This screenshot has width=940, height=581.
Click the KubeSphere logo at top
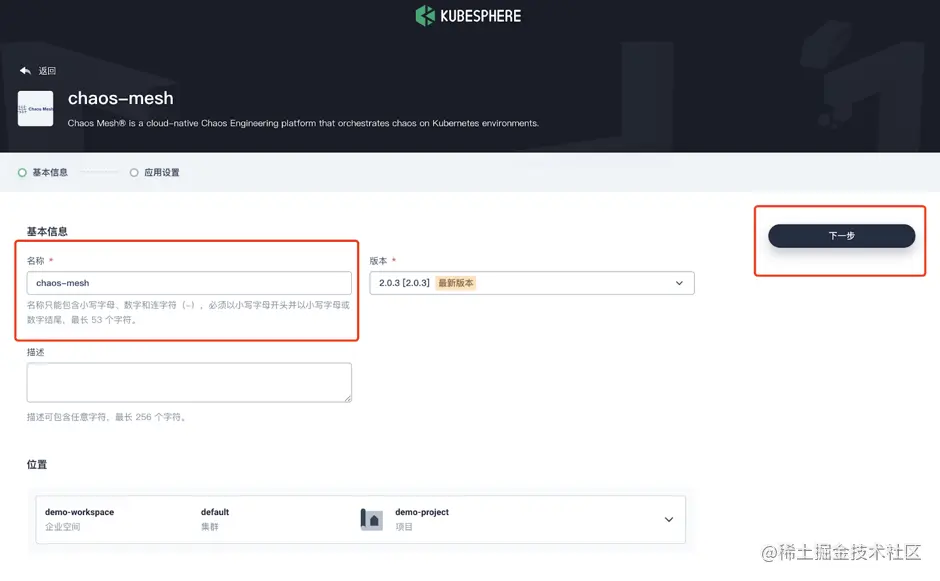[468, 16]
